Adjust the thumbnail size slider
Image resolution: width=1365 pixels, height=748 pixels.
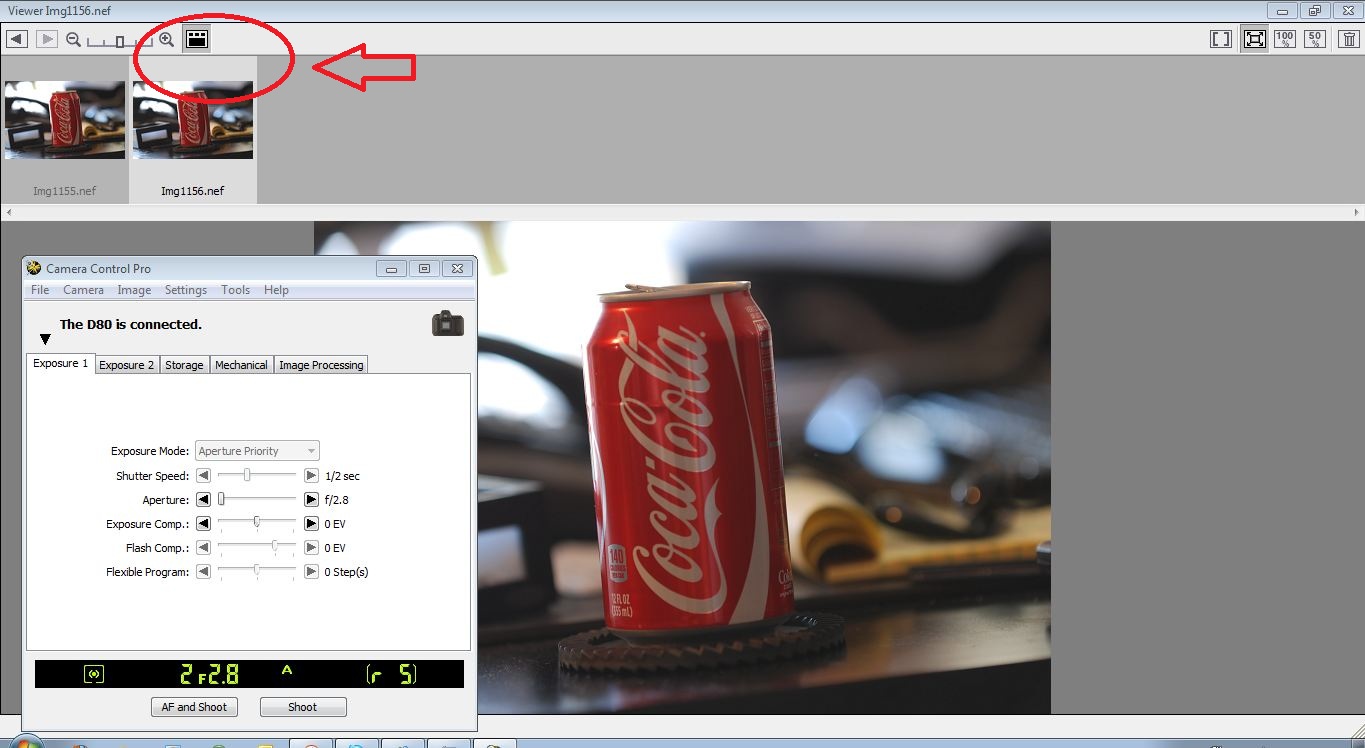click(119, 41)
